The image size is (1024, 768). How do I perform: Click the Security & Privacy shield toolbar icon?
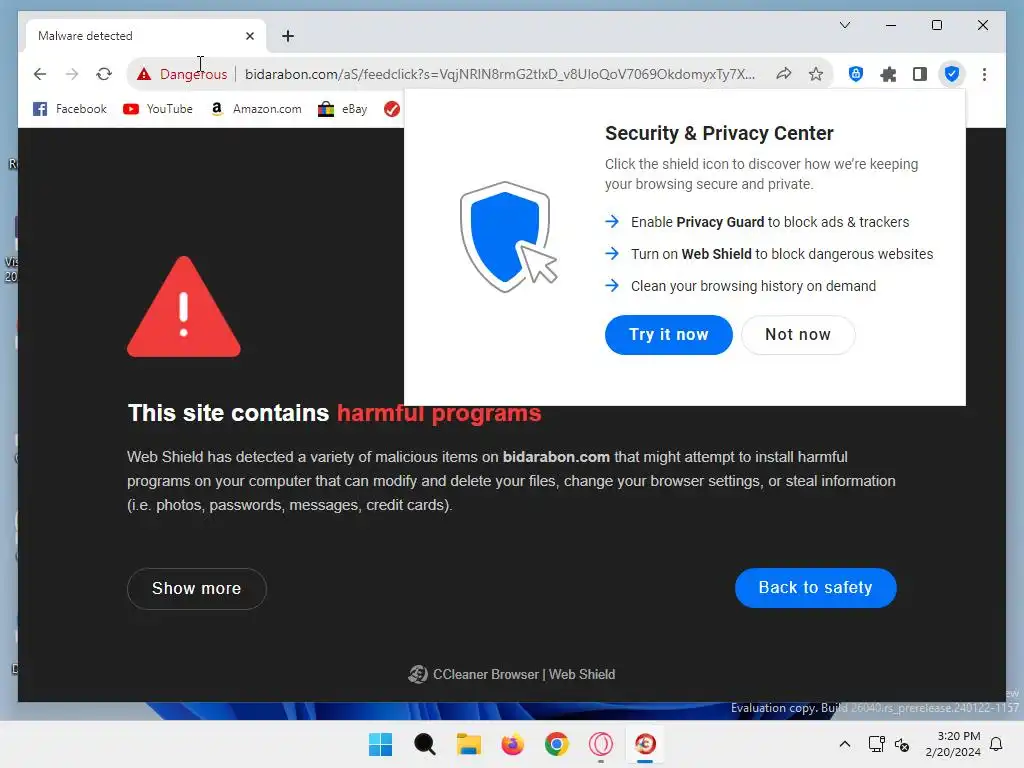click(952, 74)
